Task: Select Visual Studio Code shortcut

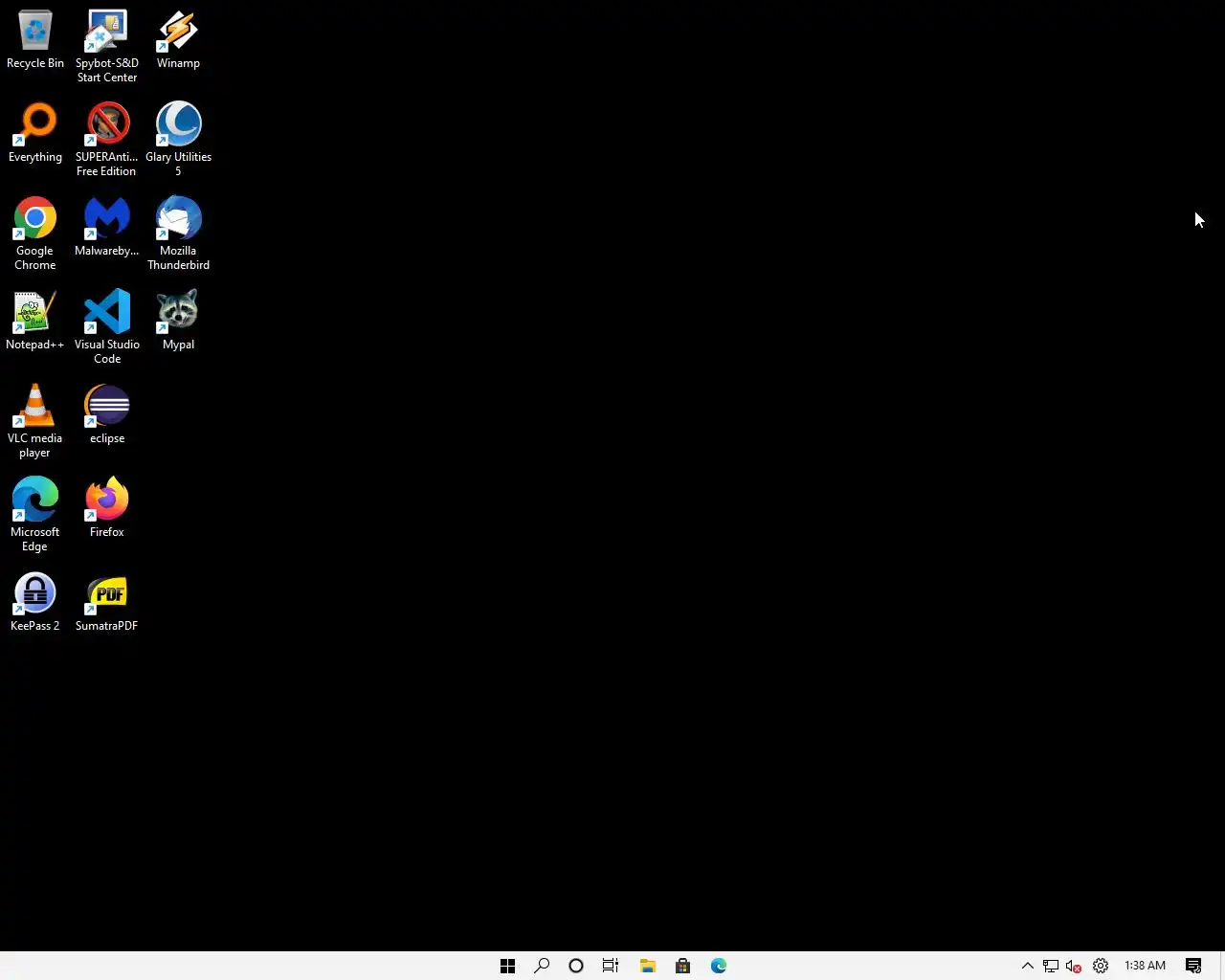Action: (107, 328)
